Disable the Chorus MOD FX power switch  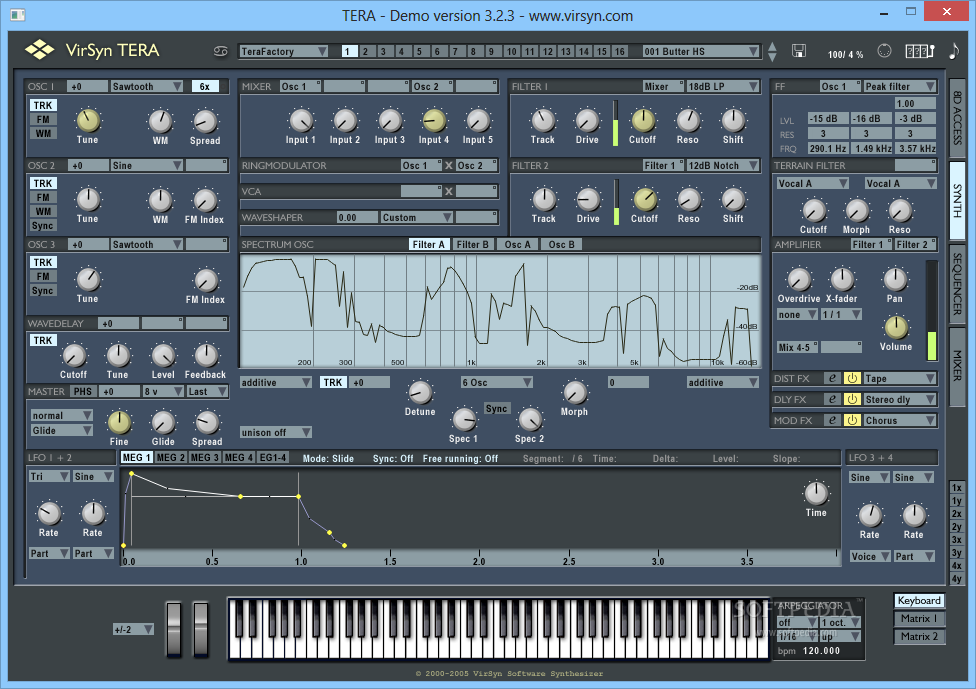click(x=851, y=420)
